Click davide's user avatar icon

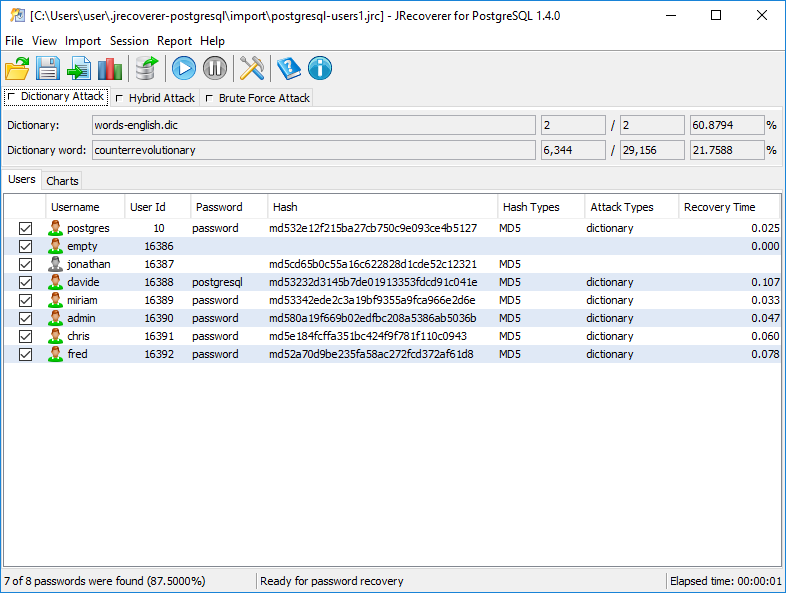(x=56, y=282)
